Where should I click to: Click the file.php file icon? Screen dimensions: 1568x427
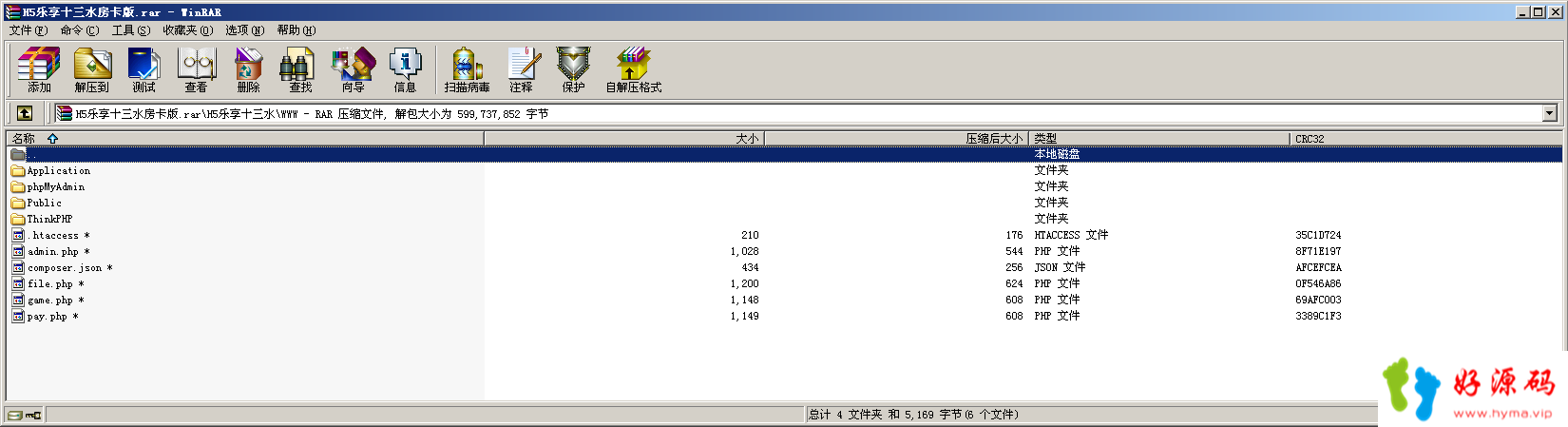coord(18,284)
